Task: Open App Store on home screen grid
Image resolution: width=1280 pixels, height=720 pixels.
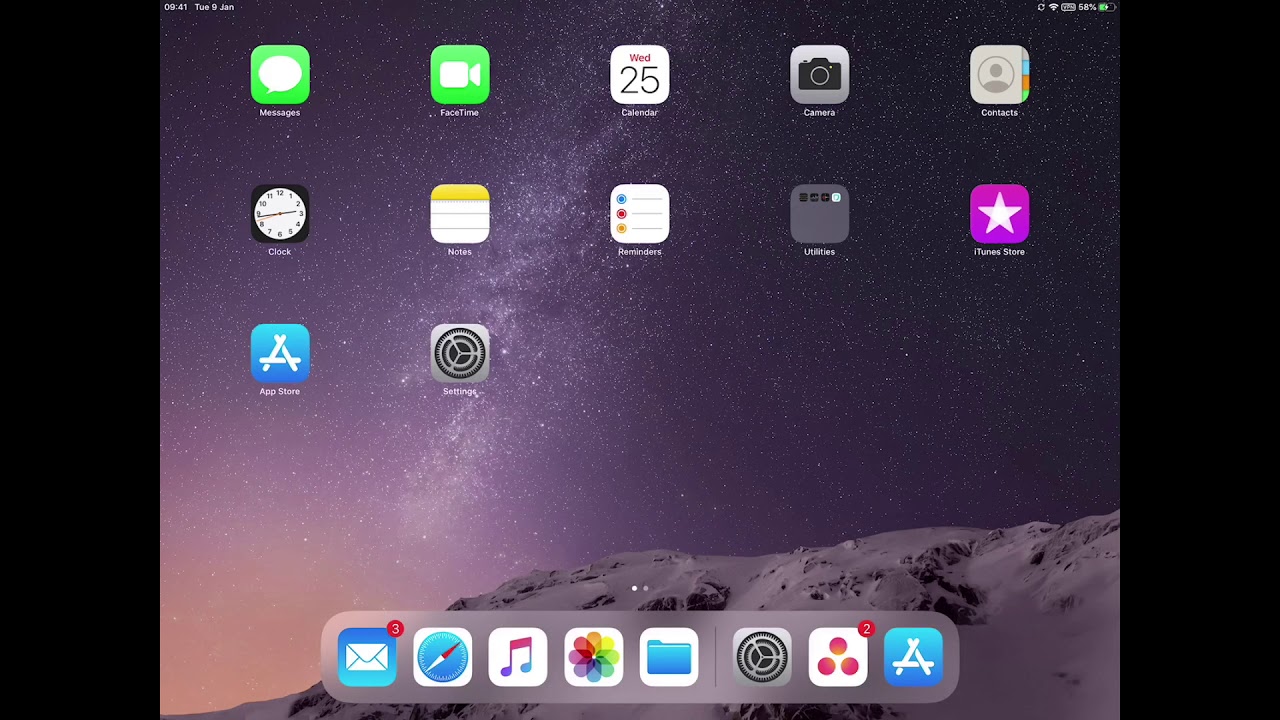Action: (x=280, y=353)
